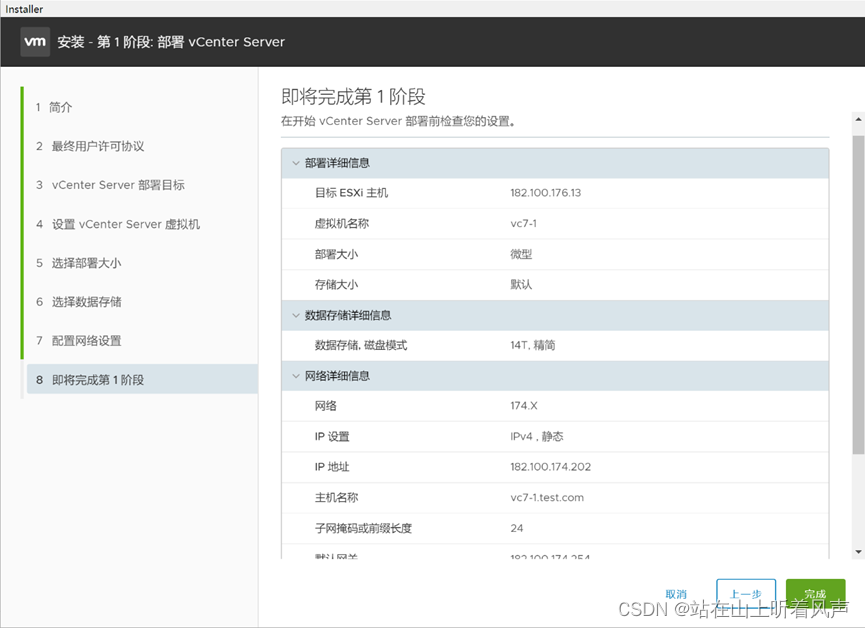
Task: Click the green 完成 finish button
Action: tap(815, 594)
